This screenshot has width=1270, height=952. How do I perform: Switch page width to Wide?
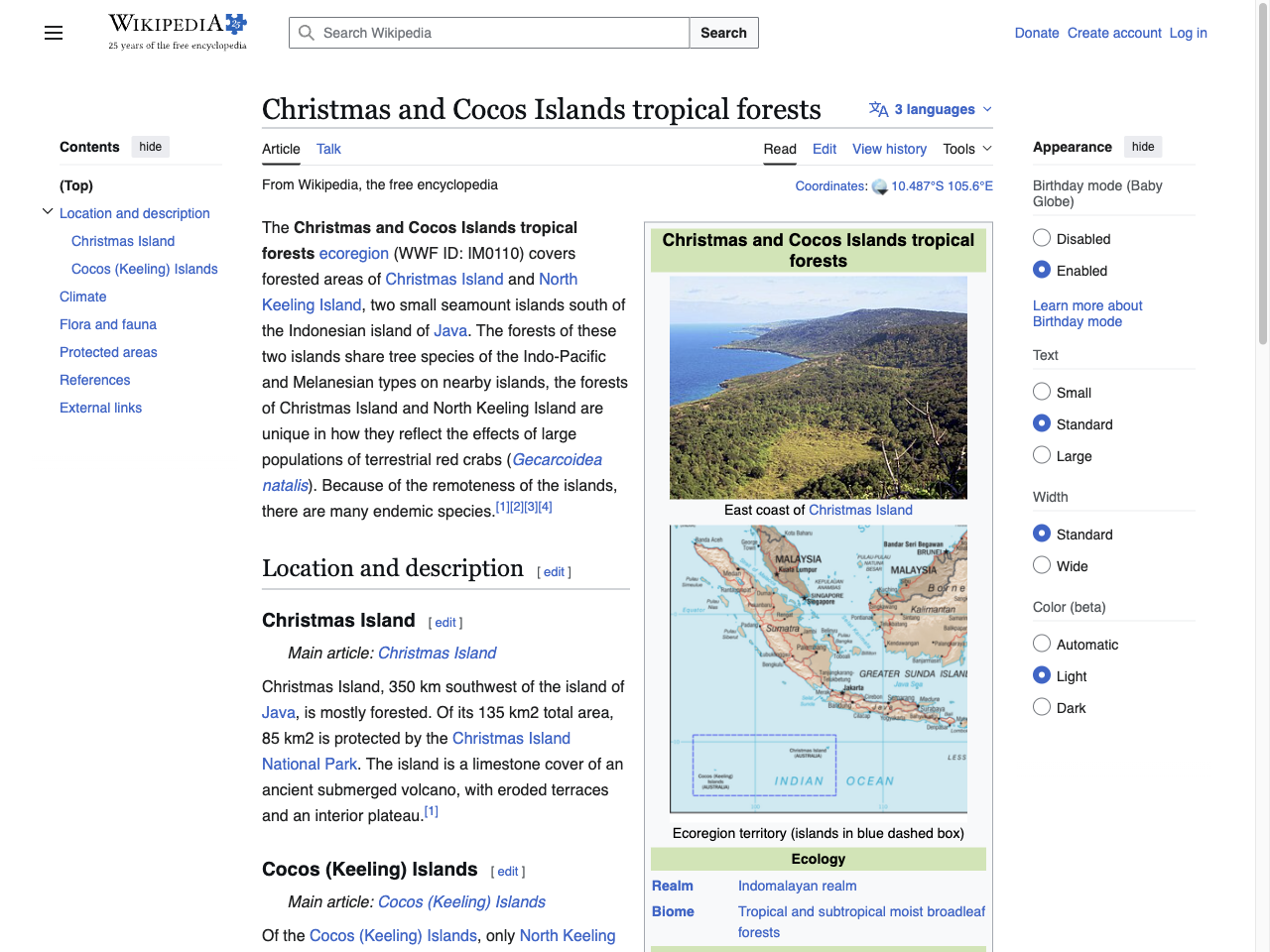tap(1042, 564)
